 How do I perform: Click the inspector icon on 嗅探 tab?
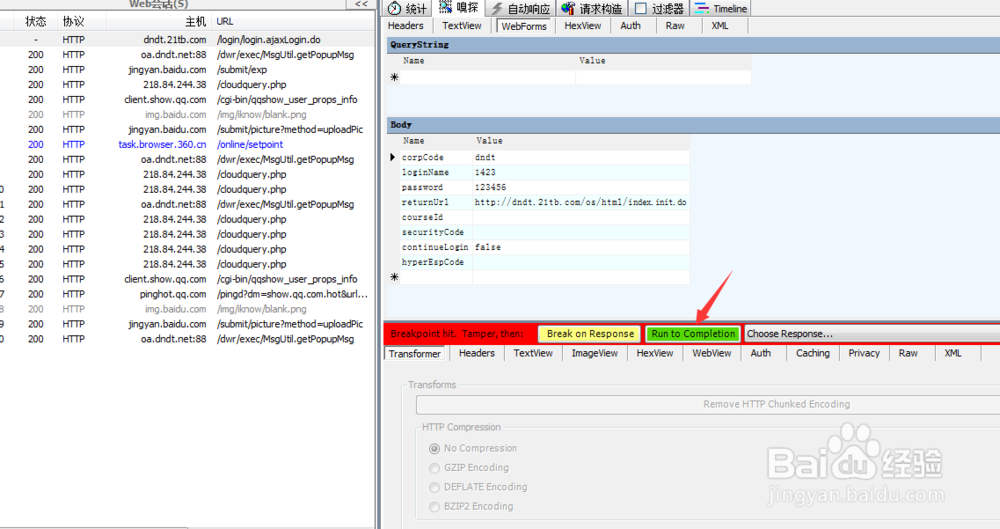[445, 7]
